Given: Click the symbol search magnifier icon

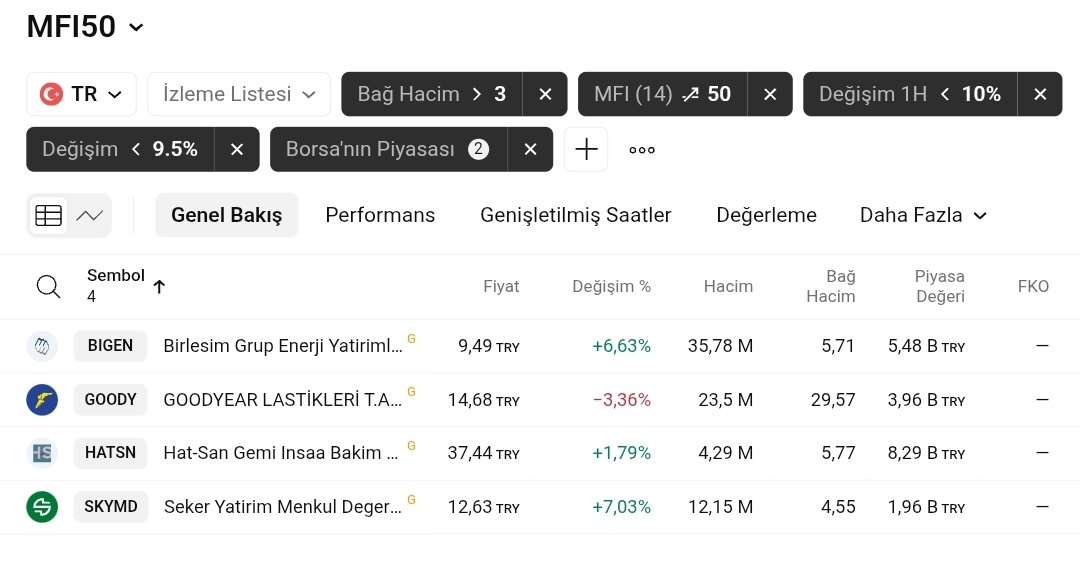Looking at the screenshot, I should pos(48,287).
